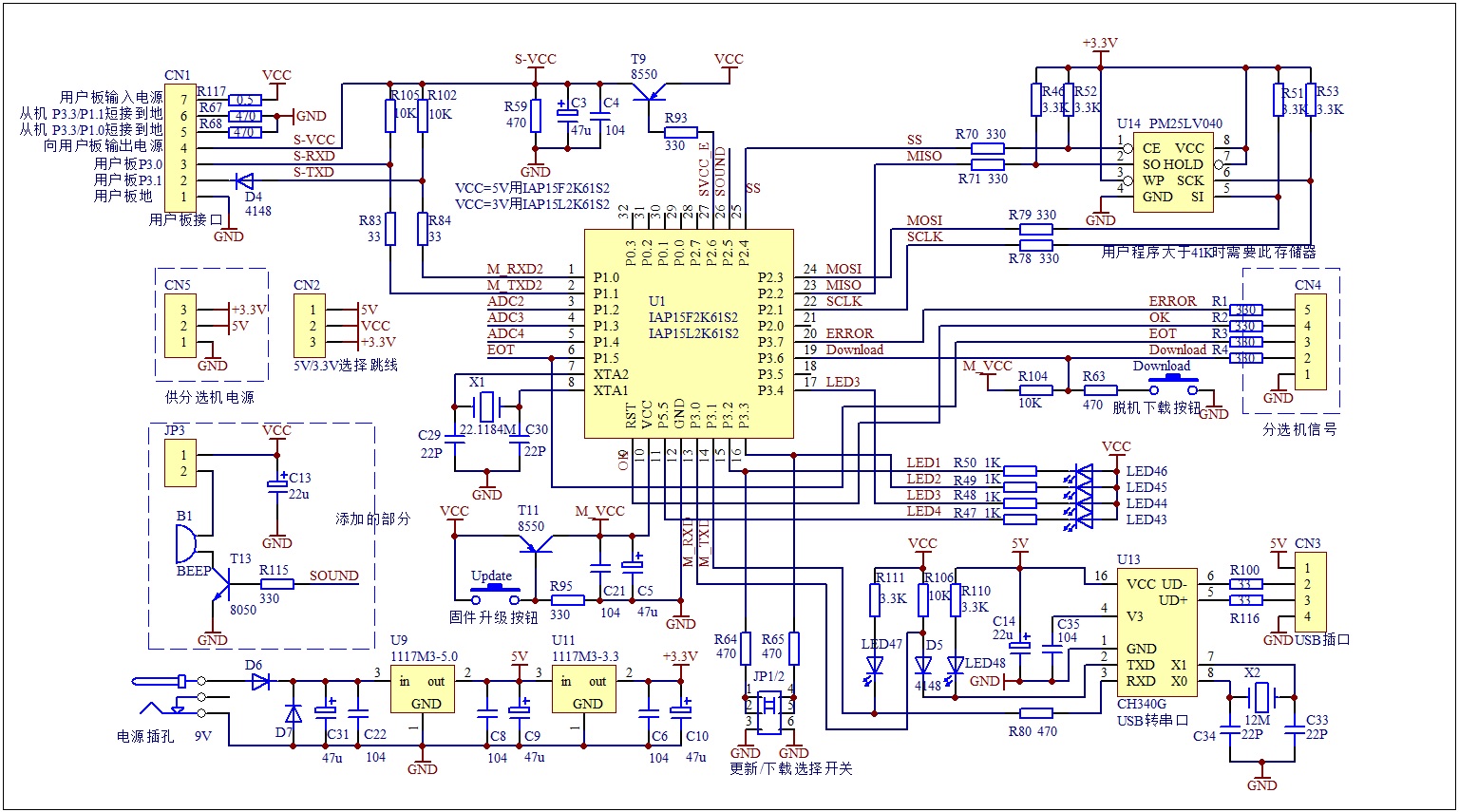Select the U14 PM25LV040 memory chip
The height and width of the screenshot is (812, 1459).
coord(1172,172)
